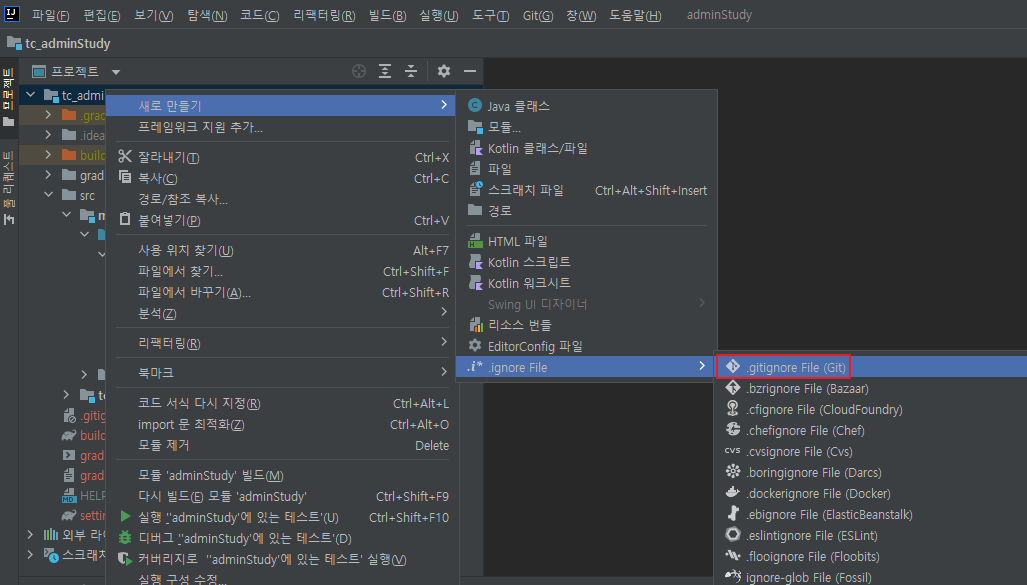Click the .dockerignore Docker whale icon
Image resolution: width=1027 pixels, height=585 pixels.
pos(733,493)
